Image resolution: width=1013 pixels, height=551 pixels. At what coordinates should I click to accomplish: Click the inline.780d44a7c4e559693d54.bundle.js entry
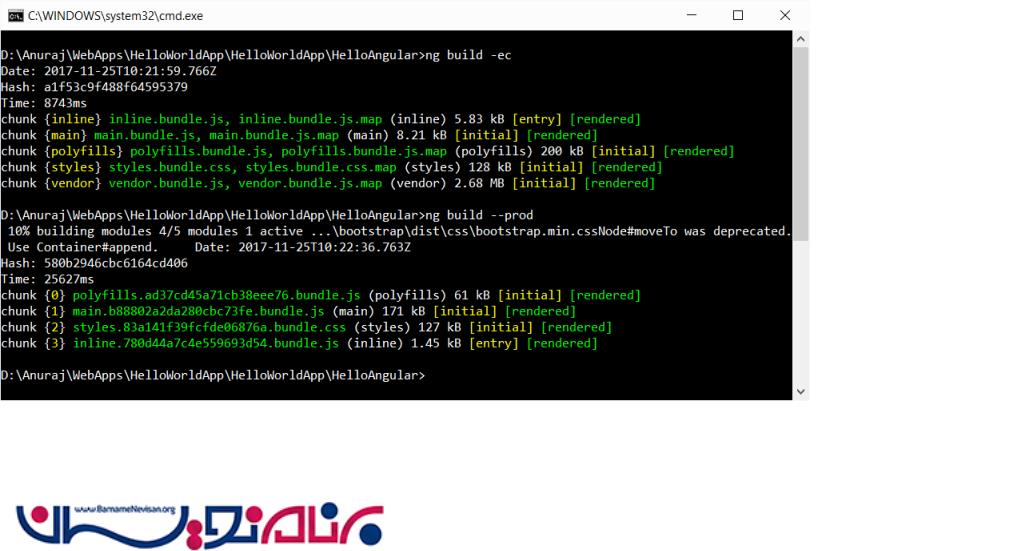click(x=205, y=343)
